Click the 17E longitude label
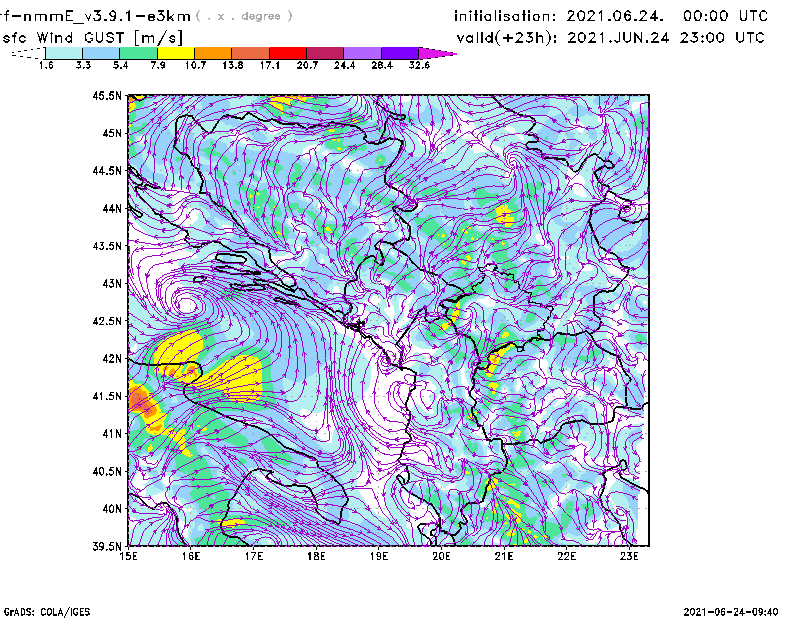 (x=254, y=556)
